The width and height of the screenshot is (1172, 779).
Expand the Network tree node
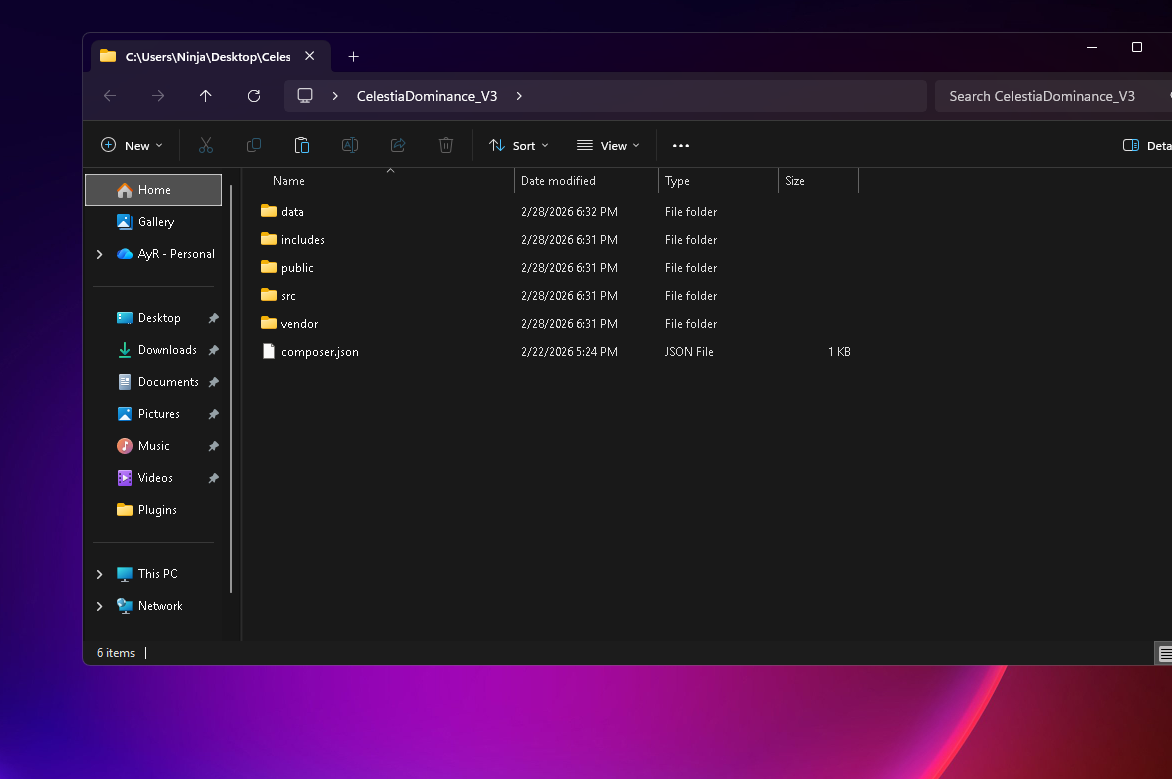[x=99, y=606]
